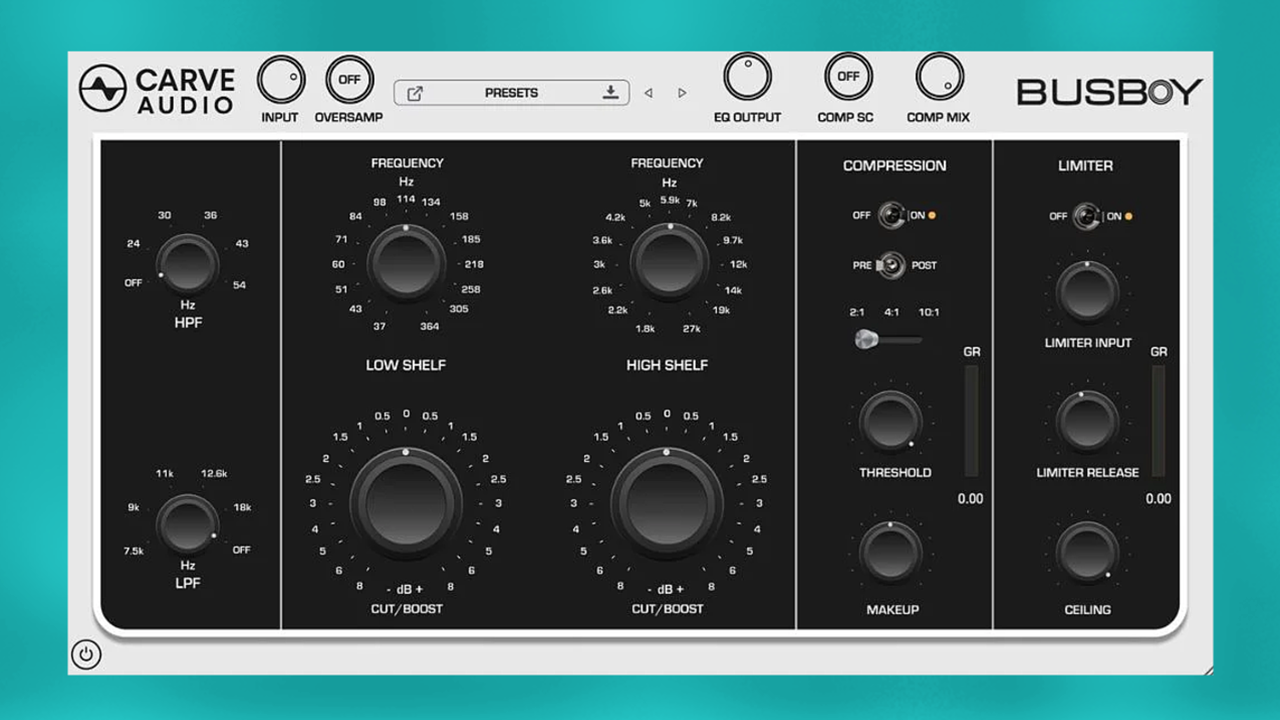
Task: Turn the Low Shelf Cut/Boost knob
Action: click(x=406, y=503)
